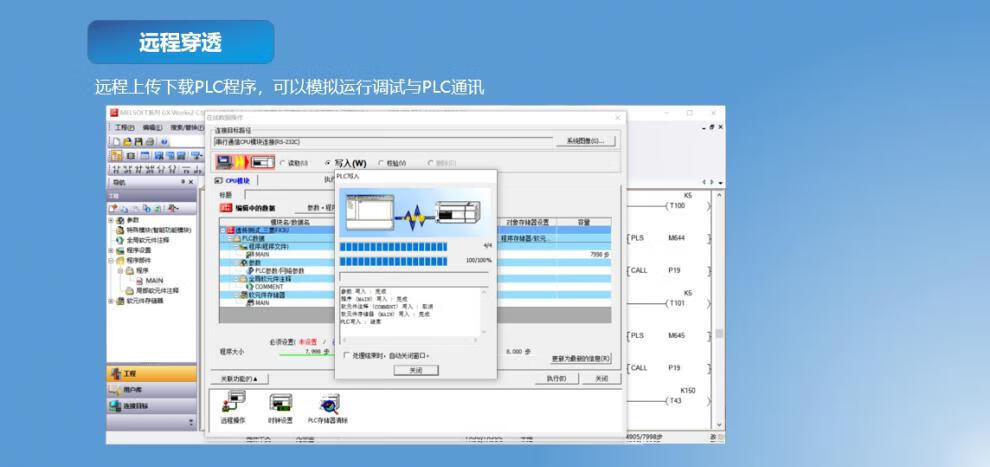Viewport: 990px width, 467px height.
Task: Select PLC数据 row in data list
Action: (x=253, y=239)
